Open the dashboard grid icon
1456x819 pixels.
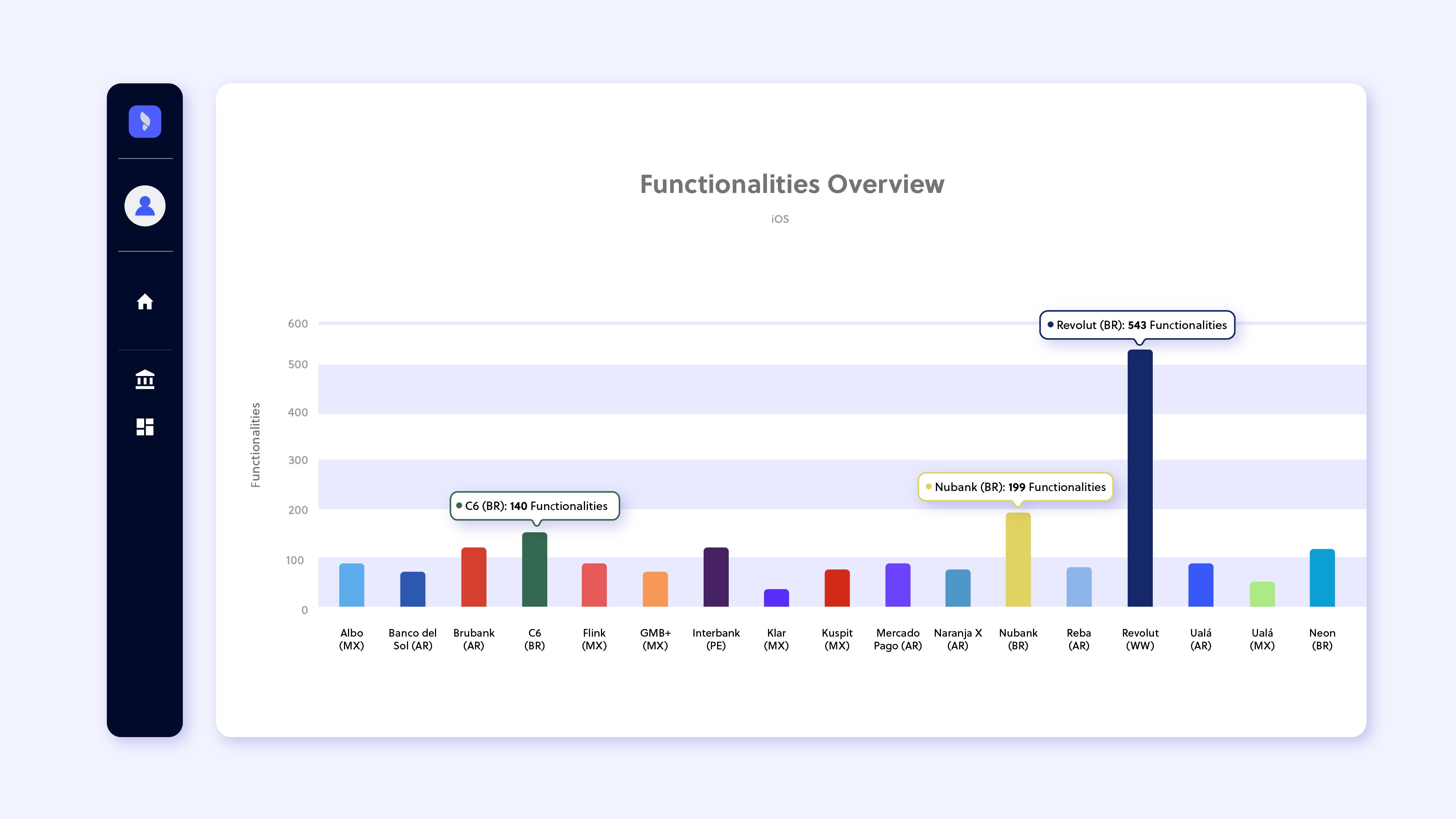pos(145,427)
